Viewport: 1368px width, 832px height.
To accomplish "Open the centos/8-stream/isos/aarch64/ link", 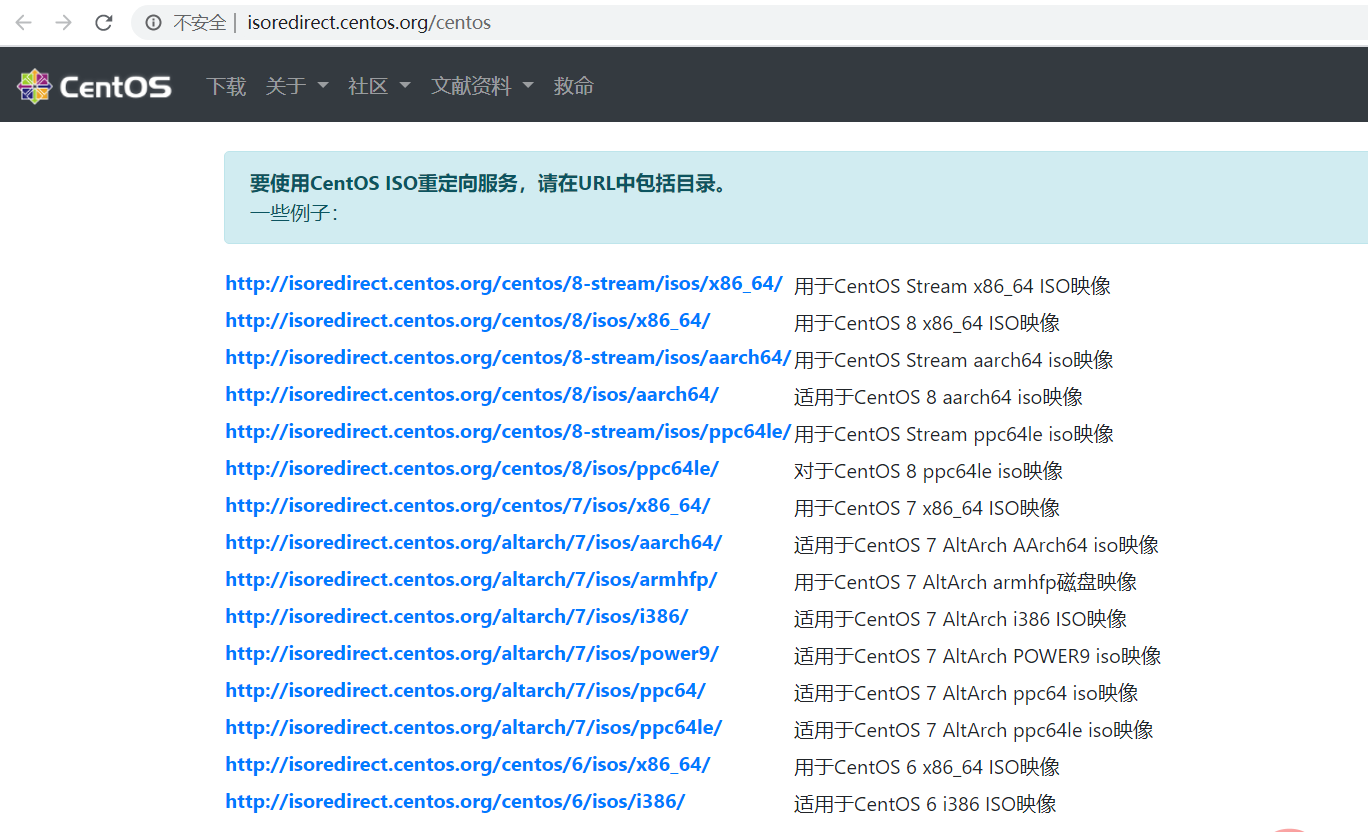I will (x=508, y=358).
